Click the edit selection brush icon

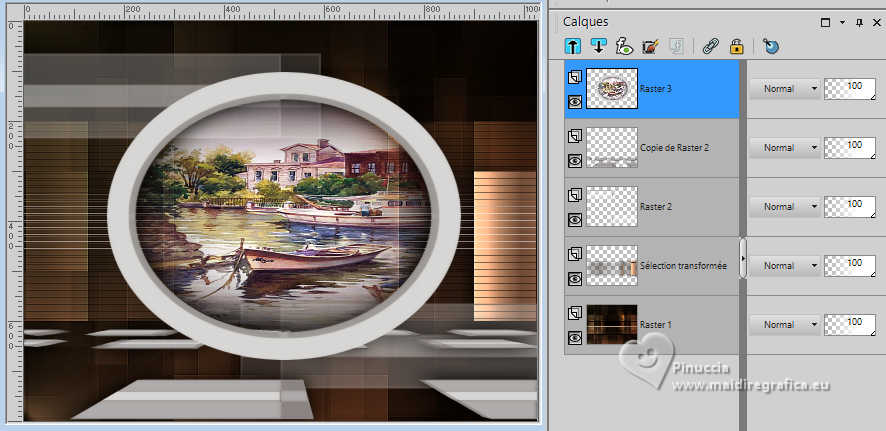click(650, 46)
